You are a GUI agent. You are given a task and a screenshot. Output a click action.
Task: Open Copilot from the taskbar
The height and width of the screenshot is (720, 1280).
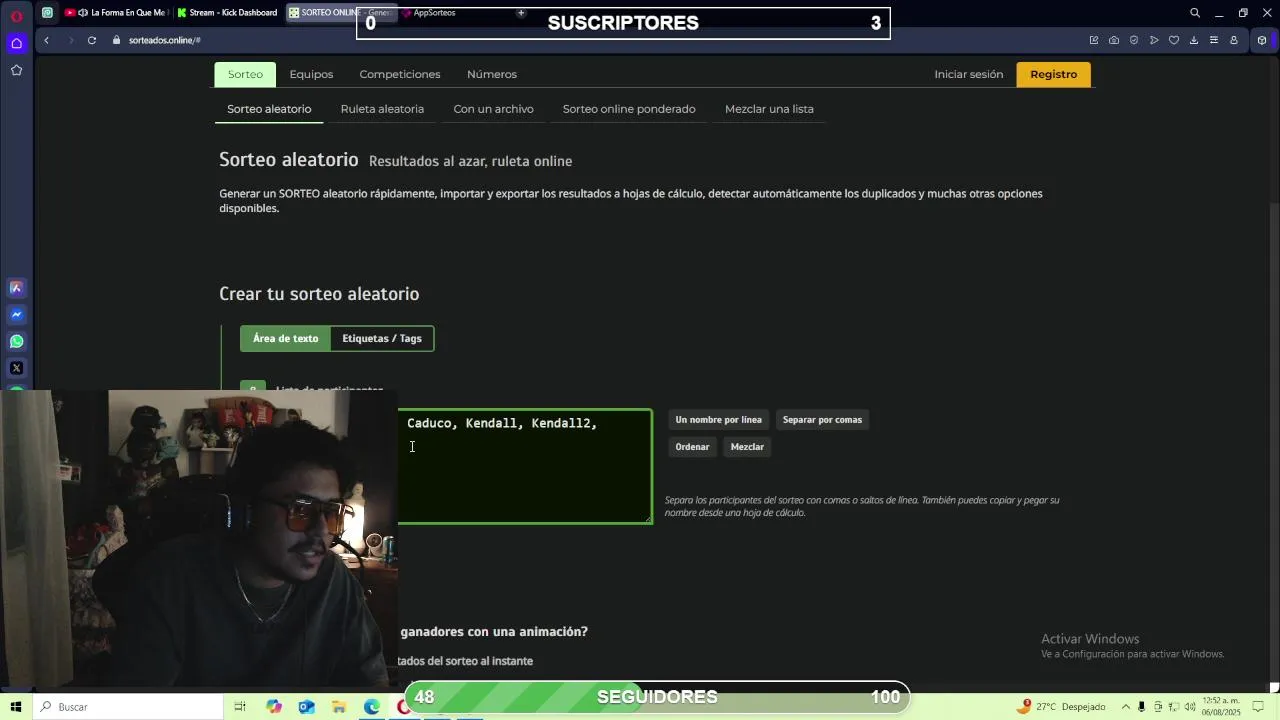click(x=274, y=707)
